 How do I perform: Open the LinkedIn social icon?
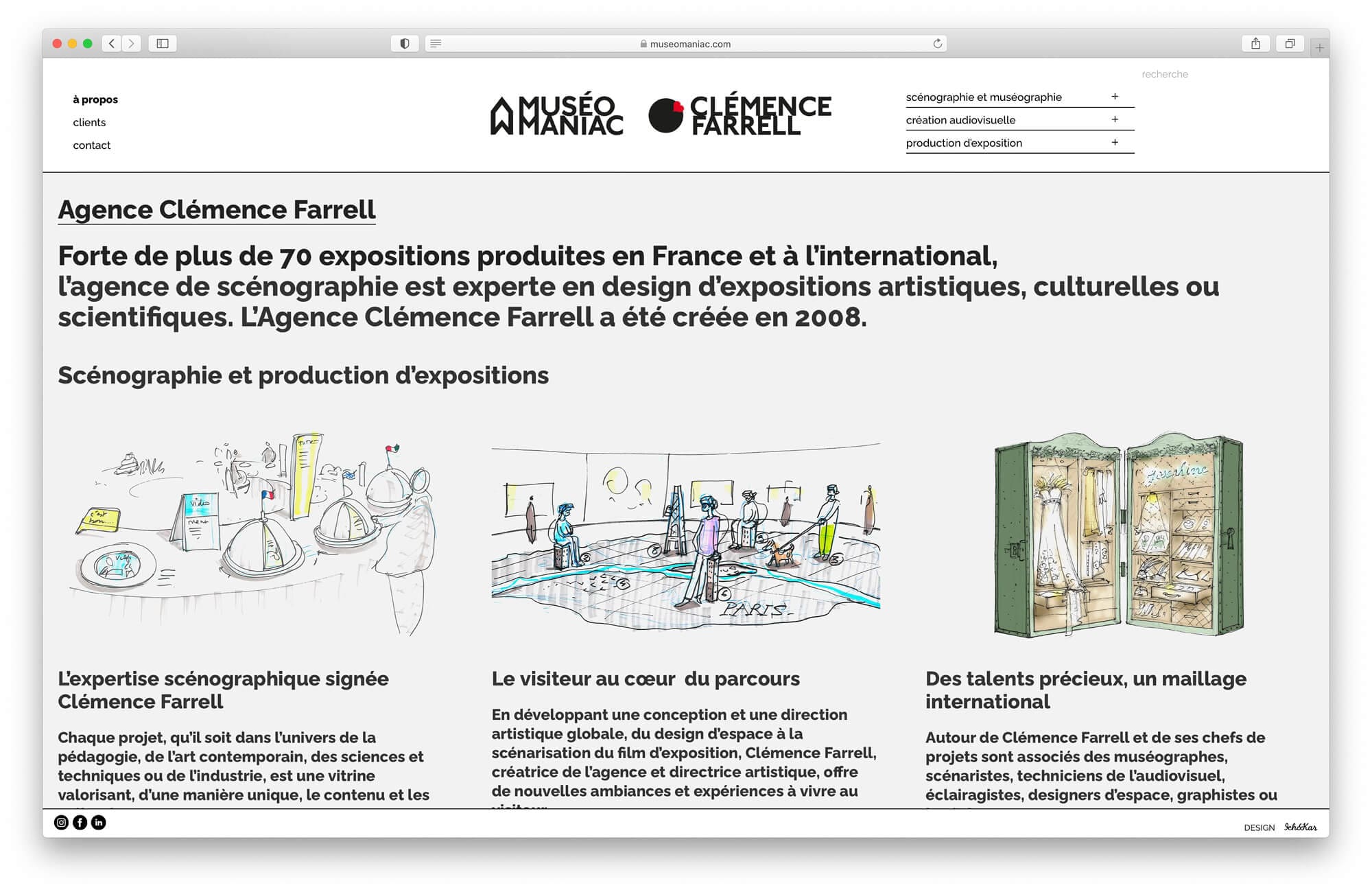(99, 822)
